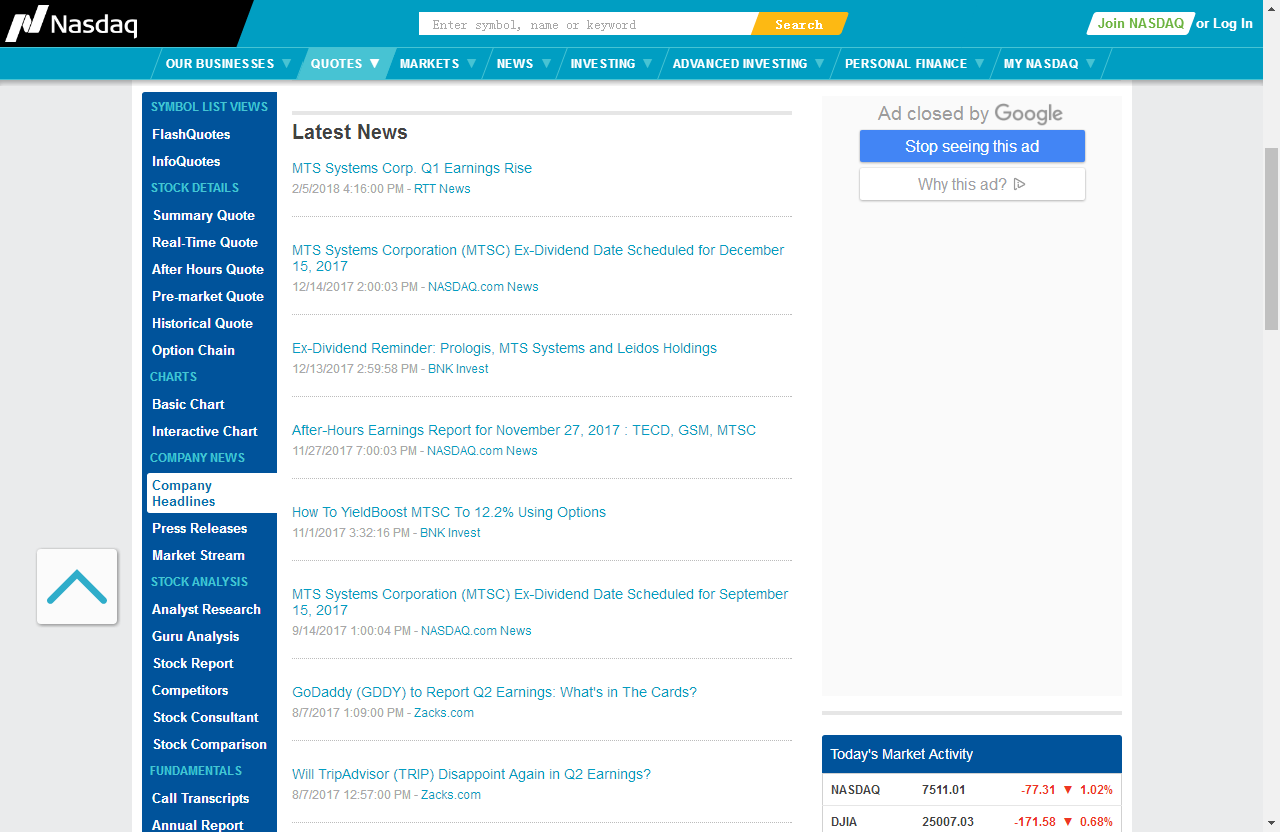
Task: Open the Personal Finance menu
Action: [x=906, y=63]
